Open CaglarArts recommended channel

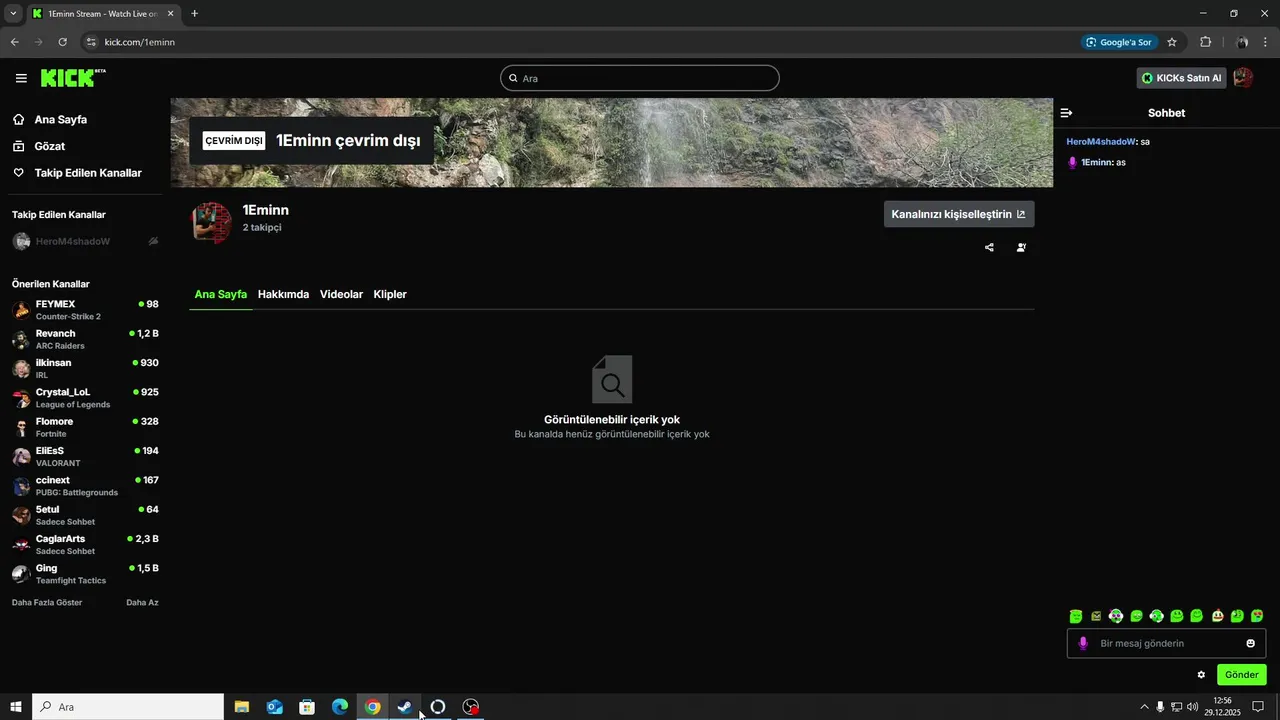click(x=85, y=544)
